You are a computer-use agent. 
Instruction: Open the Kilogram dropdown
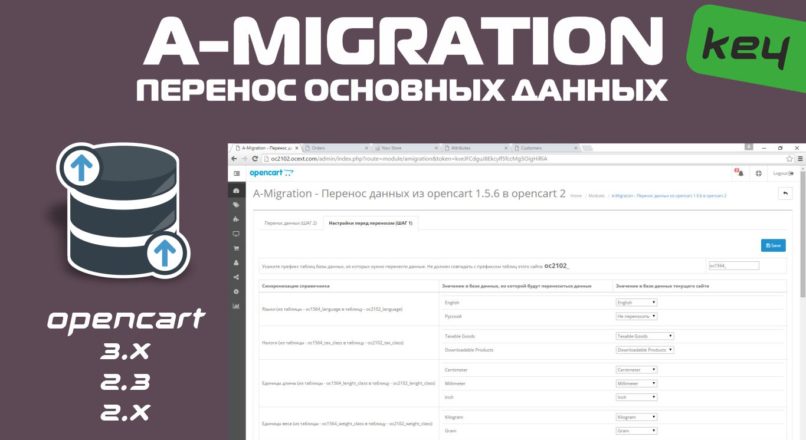(x=636, y=417)
